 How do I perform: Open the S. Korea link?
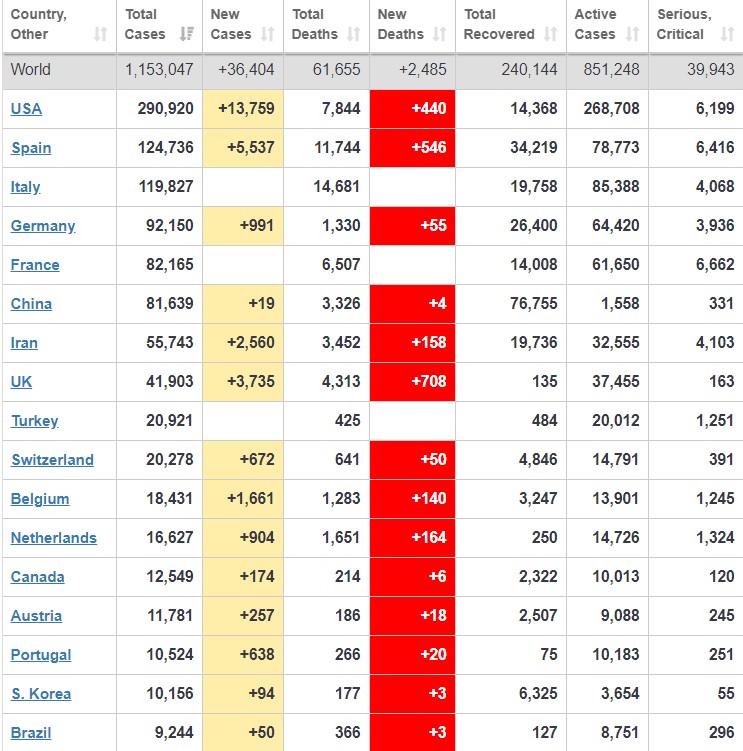[41, 694]
